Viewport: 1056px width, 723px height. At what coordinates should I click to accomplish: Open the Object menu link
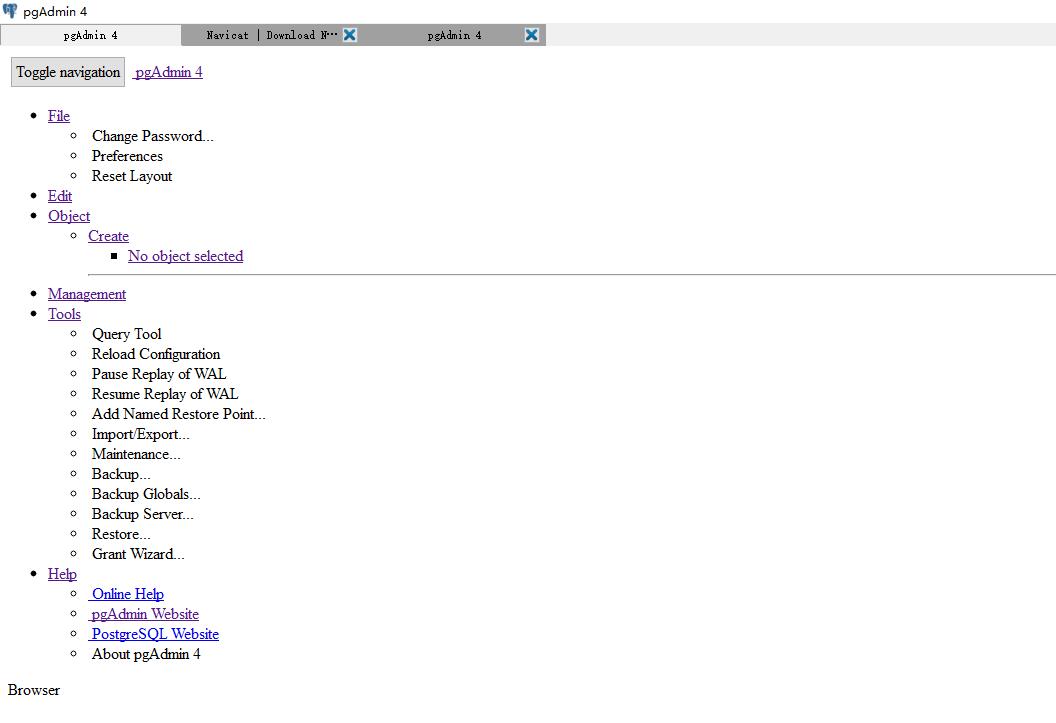click(x=69, y=216)
